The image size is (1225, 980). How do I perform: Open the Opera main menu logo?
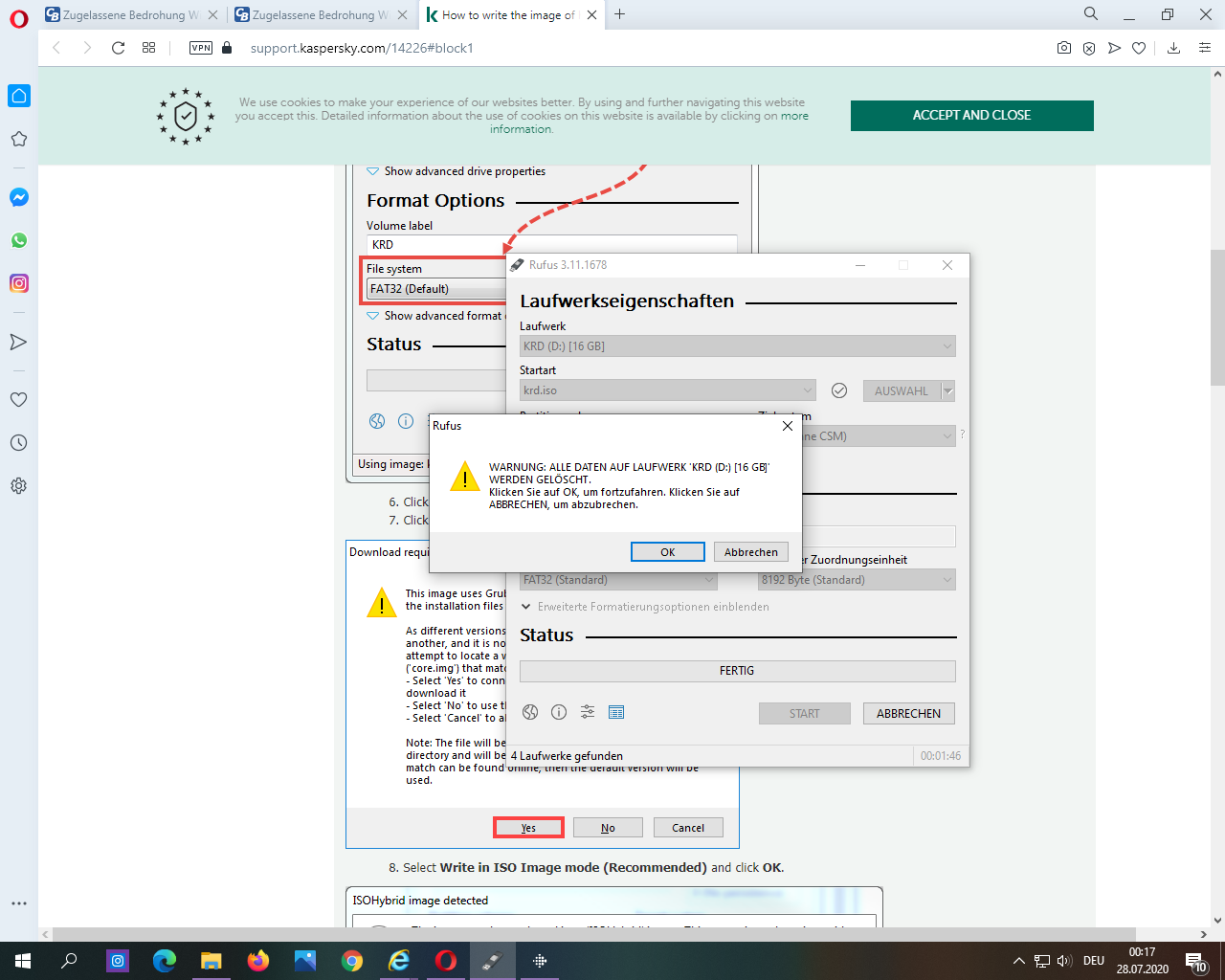point(19,17)
